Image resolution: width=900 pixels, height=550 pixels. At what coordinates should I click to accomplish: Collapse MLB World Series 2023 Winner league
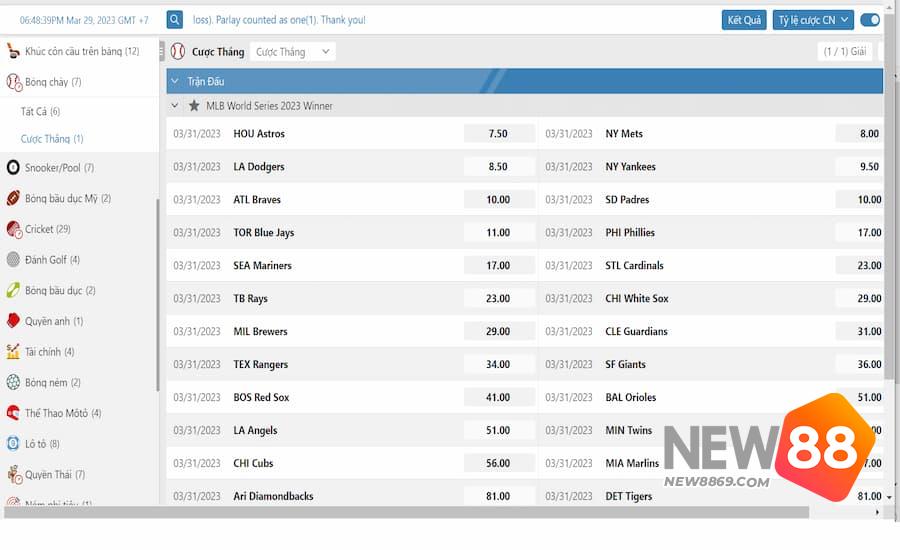(175, 106)
